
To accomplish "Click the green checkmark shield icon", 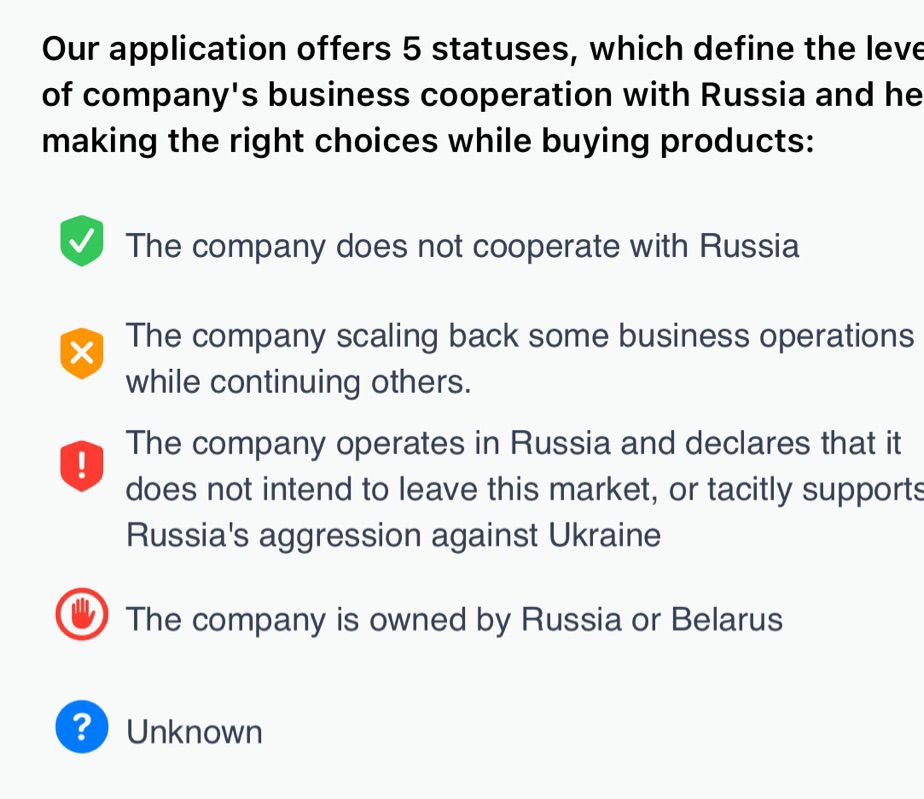I will (82, 240).
